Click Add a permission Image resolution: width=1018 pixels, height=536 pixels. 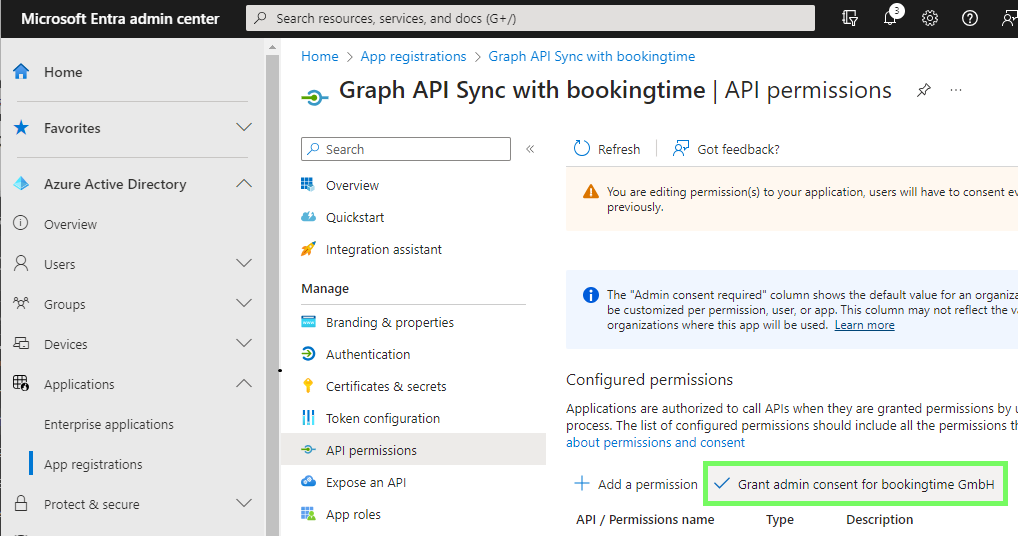[x=636, y=485]
